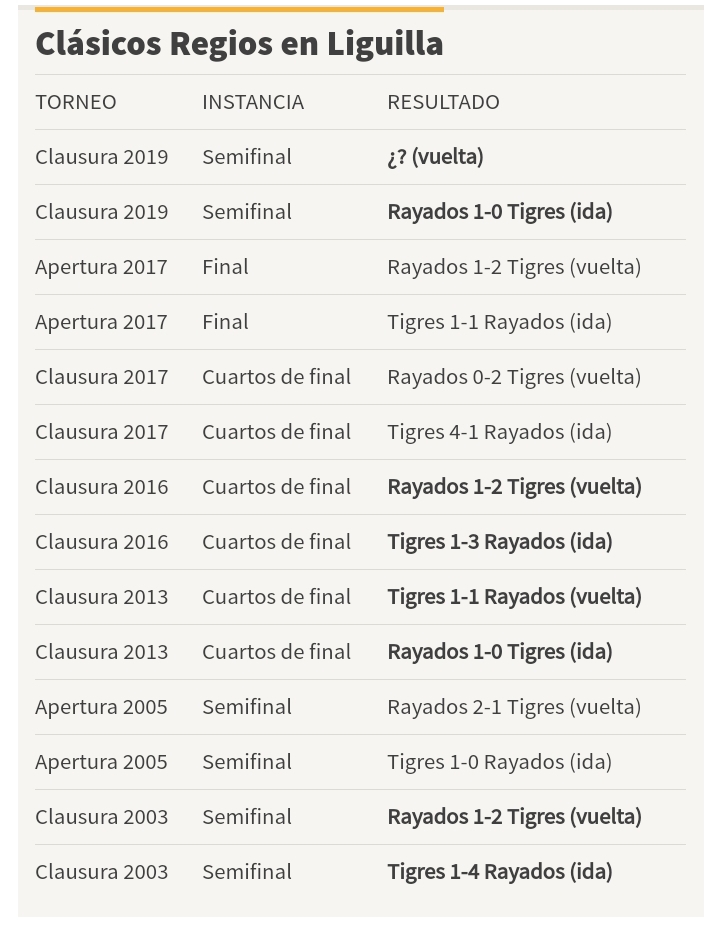
Task: Select the TORNEO column header
Action: click(x=76, y=102)
